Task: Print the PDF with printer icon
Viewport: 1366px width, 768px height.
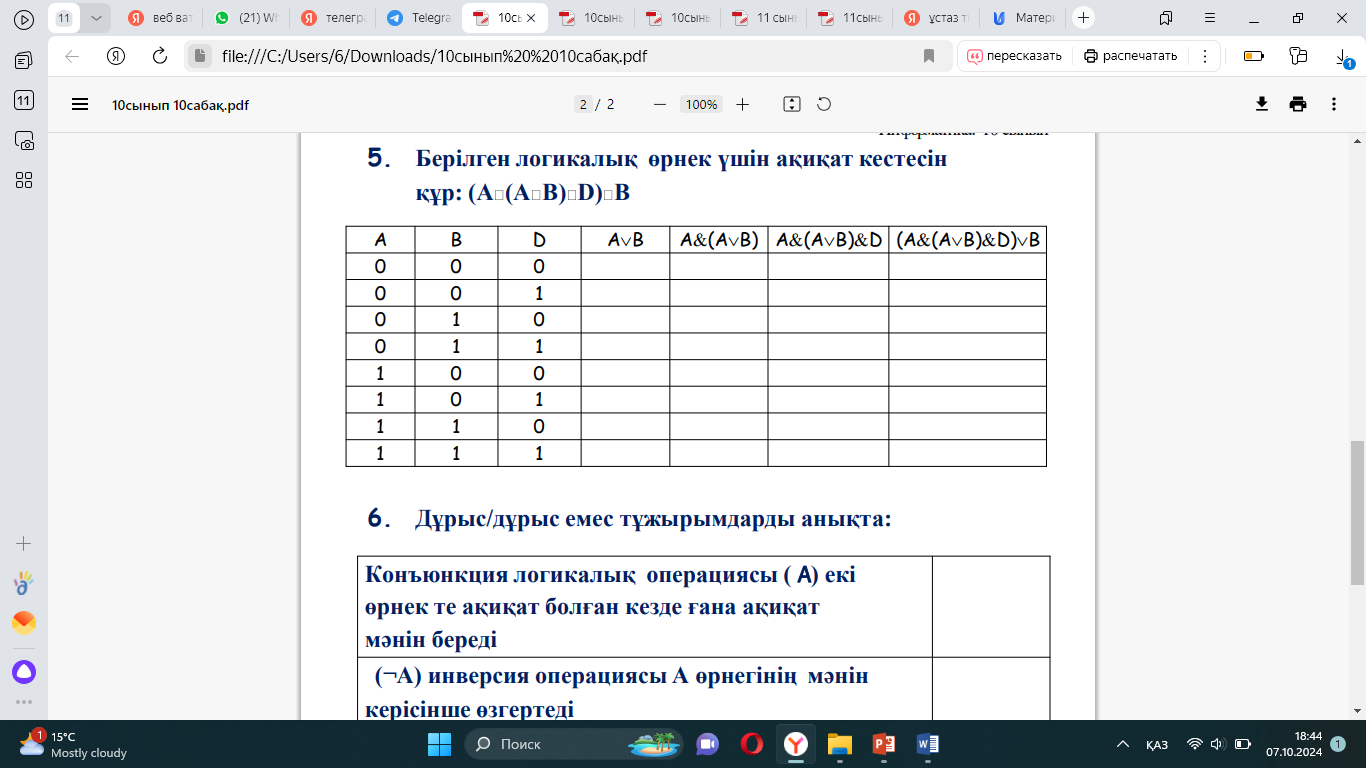Action: click(x=1298, y=104)
